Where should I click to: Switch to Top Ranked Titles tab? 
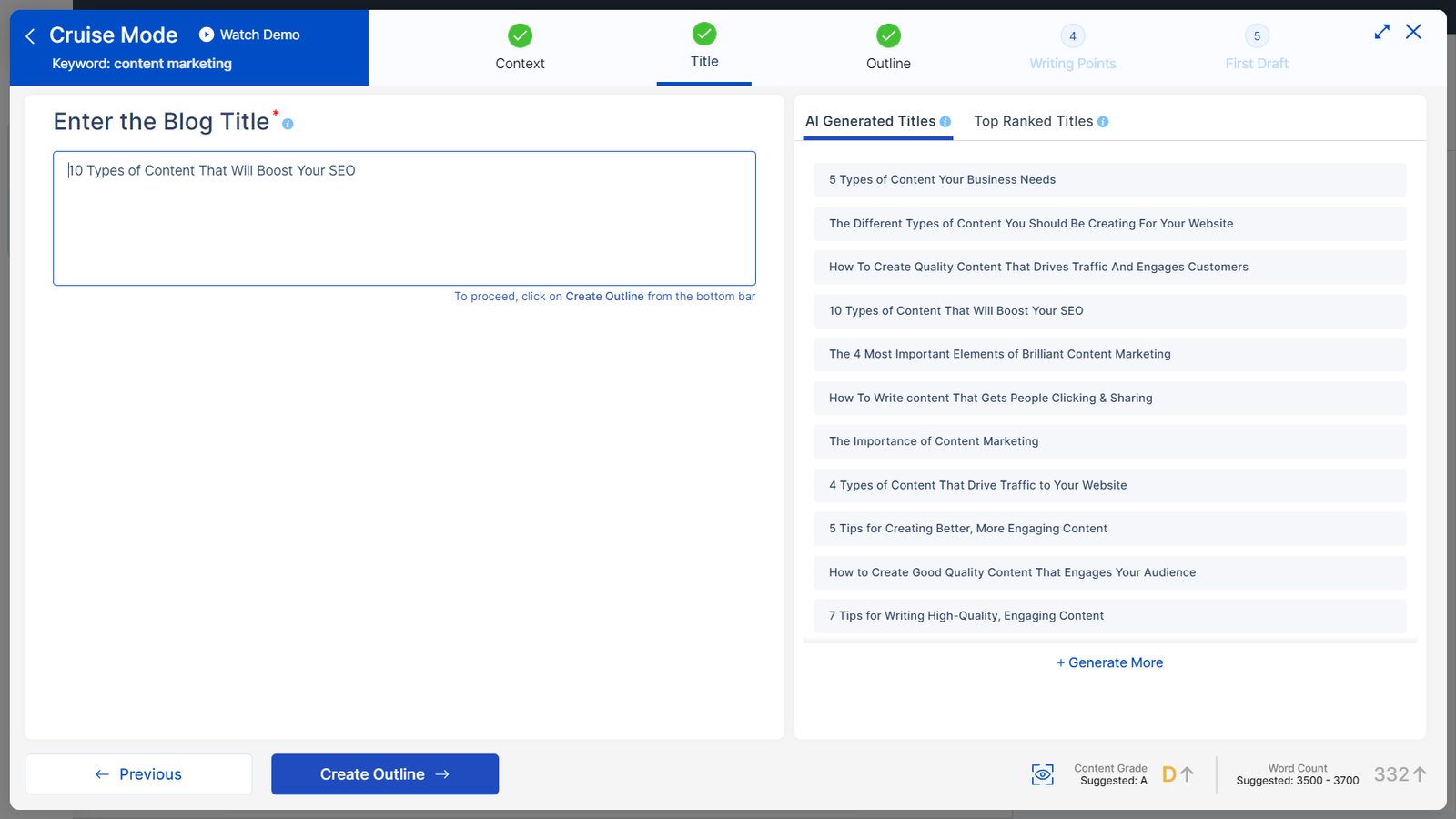point(1033,121)
